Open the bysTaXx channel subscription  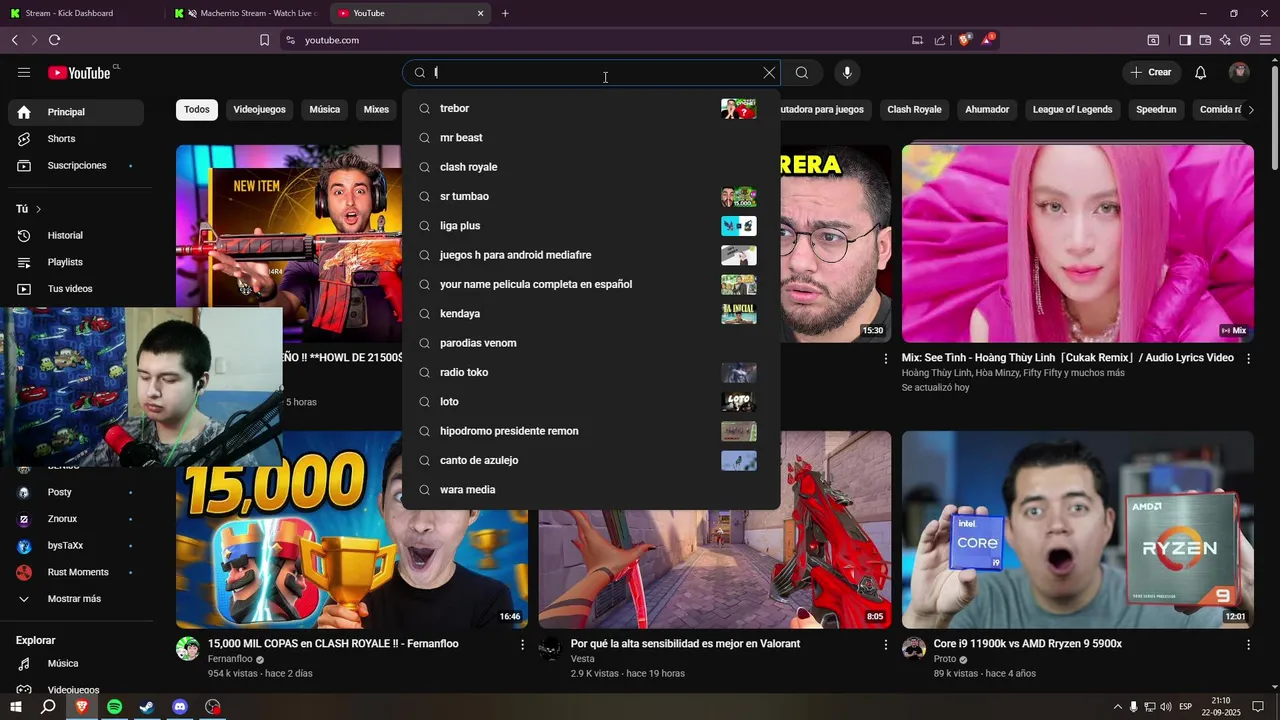tap(76, 546)
